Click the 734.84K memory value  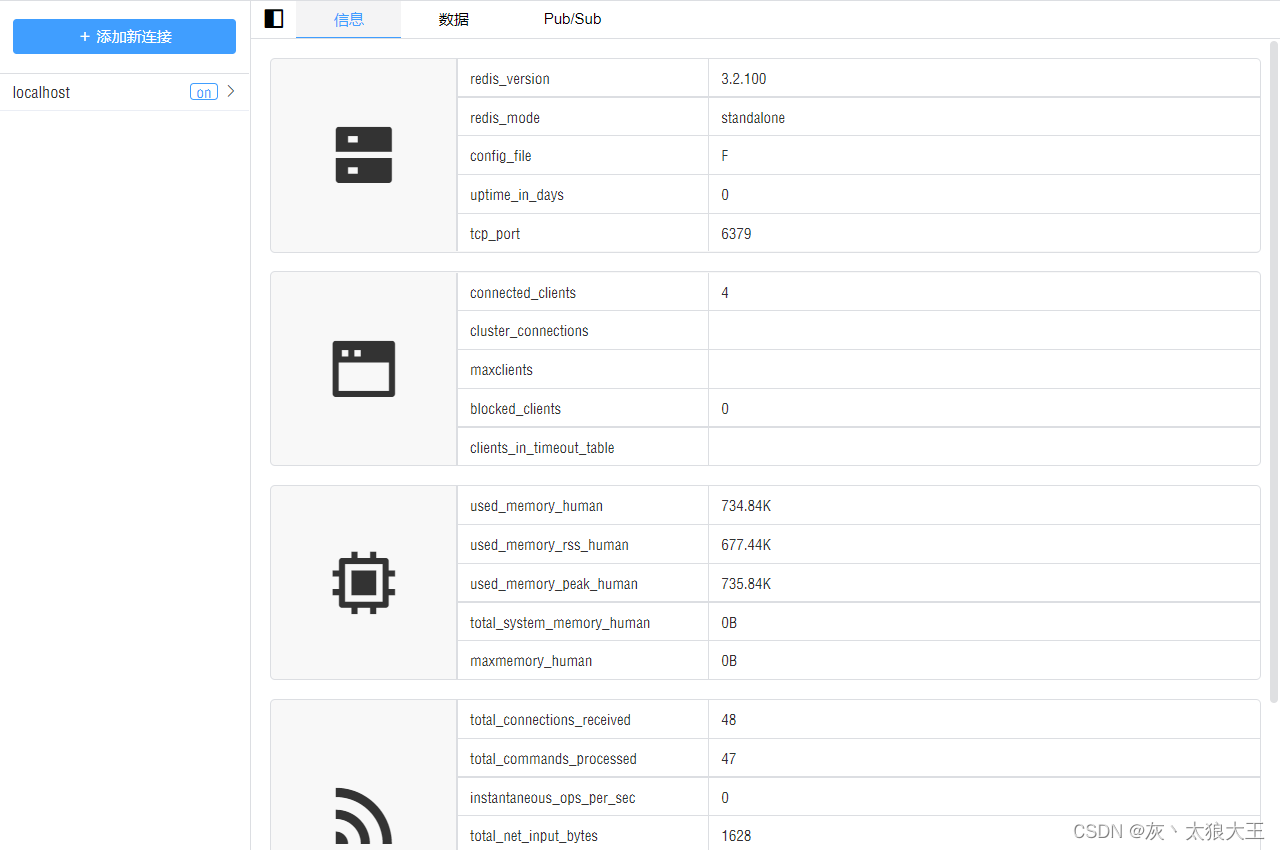tap(746, 506)
